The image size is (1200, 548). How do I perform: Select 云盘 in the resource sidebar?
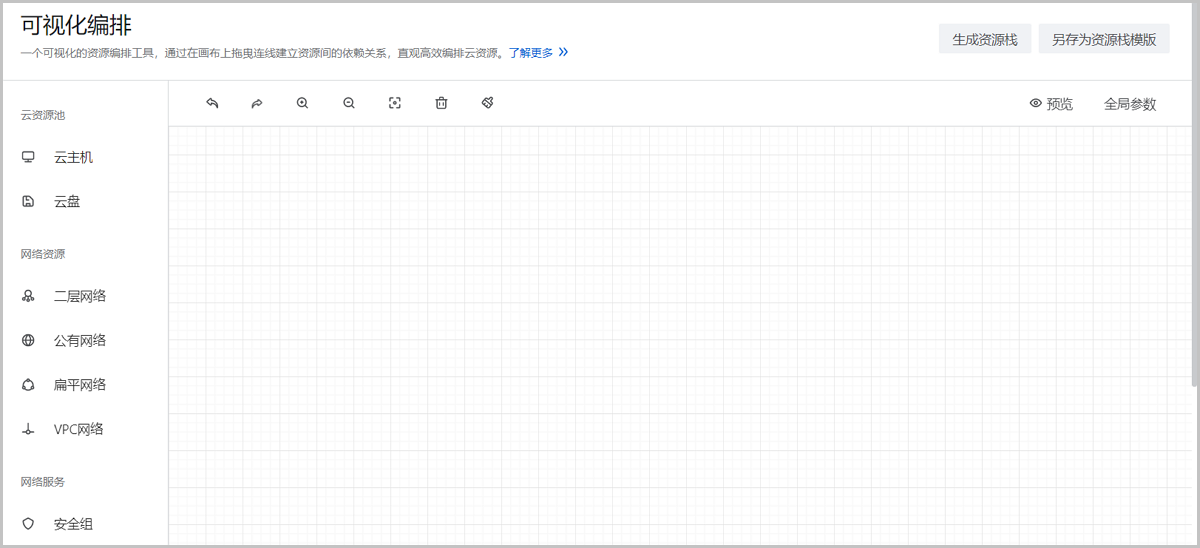67,201
